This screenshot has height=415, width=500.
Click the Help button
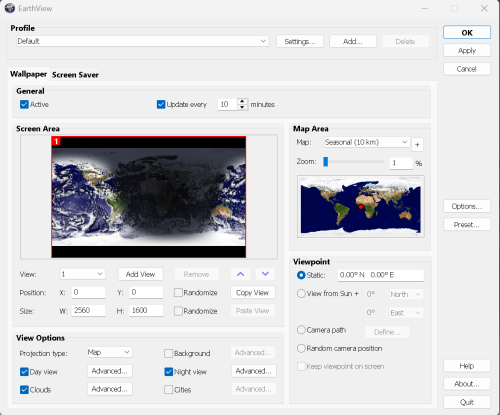click(467, 366)
